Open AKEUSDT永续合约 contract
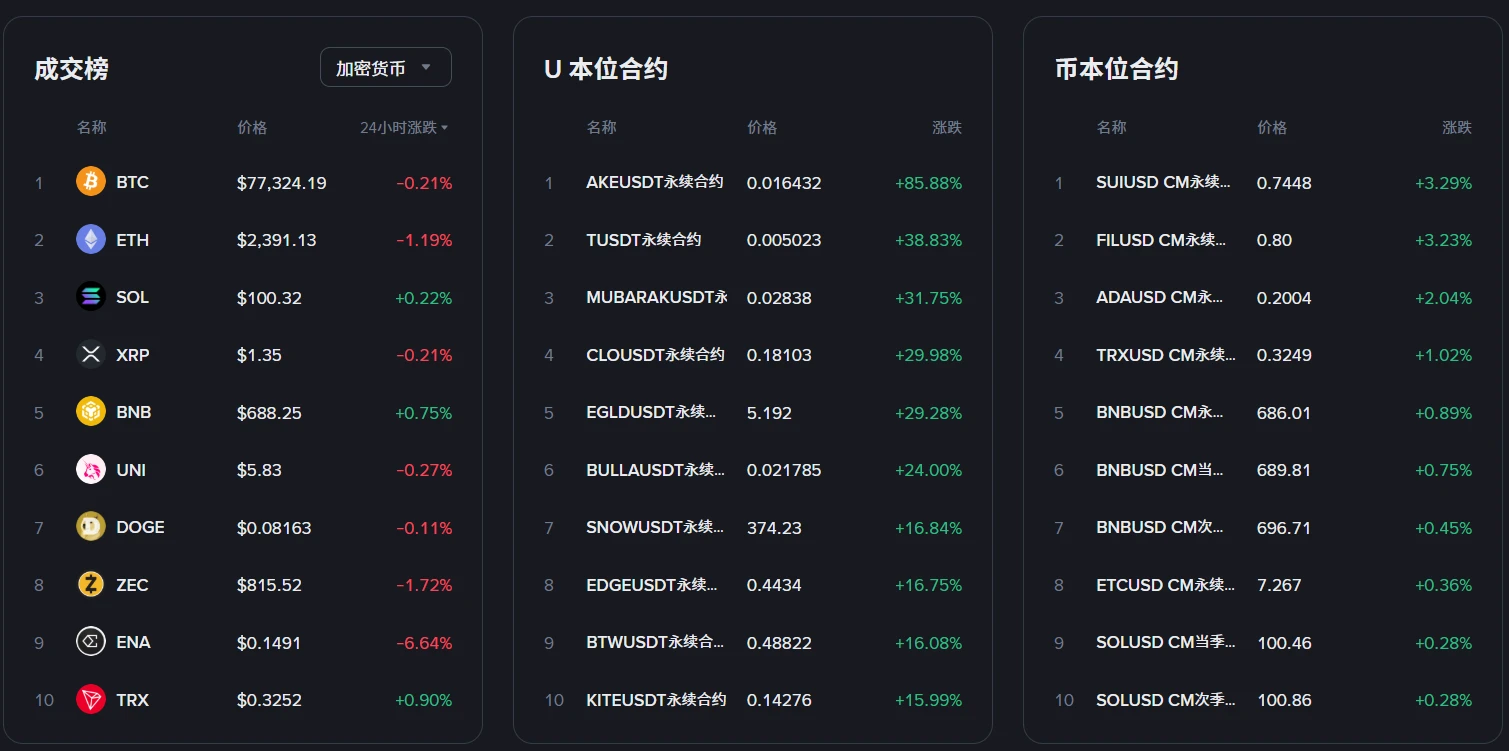The image size is (1509, 751). pos(655,183)
